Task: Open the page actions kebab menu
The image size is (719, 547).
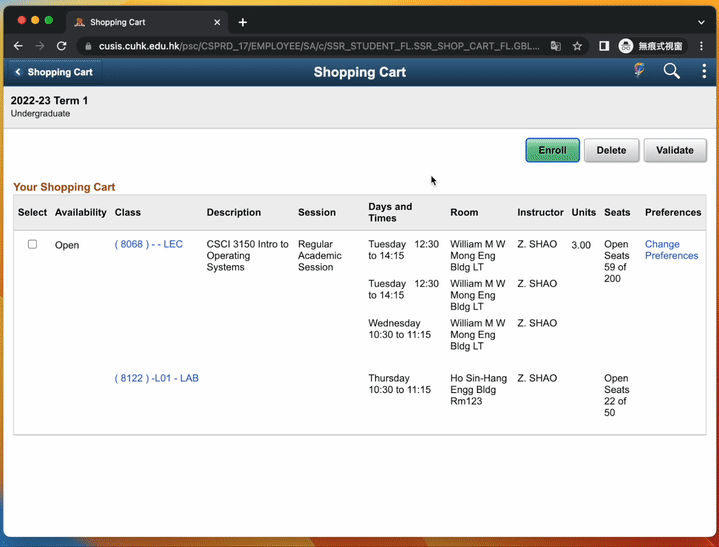Action: pyautogui.click(x=704, y=71)
